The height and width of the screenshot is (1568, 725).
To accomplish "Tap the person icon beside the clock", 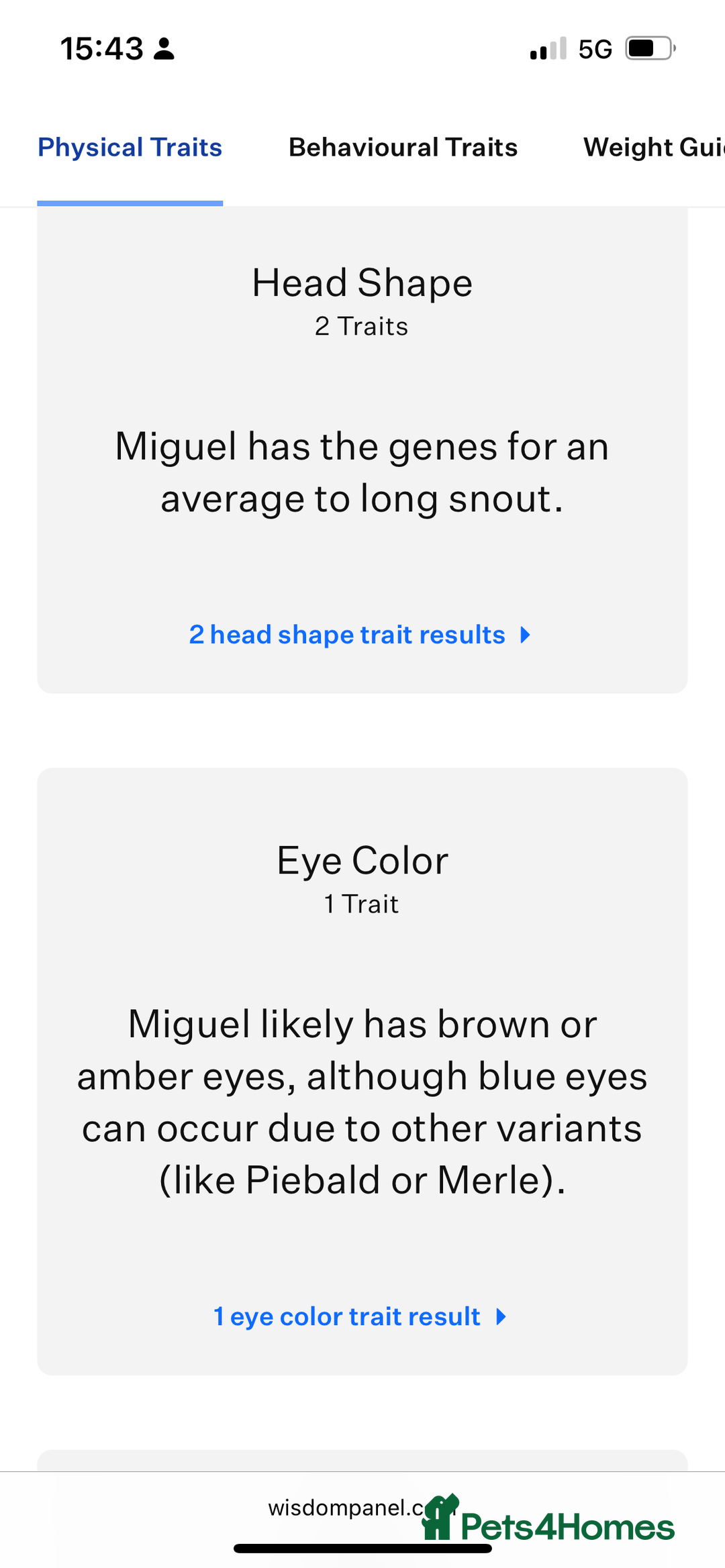I will [x=164, y=49].
